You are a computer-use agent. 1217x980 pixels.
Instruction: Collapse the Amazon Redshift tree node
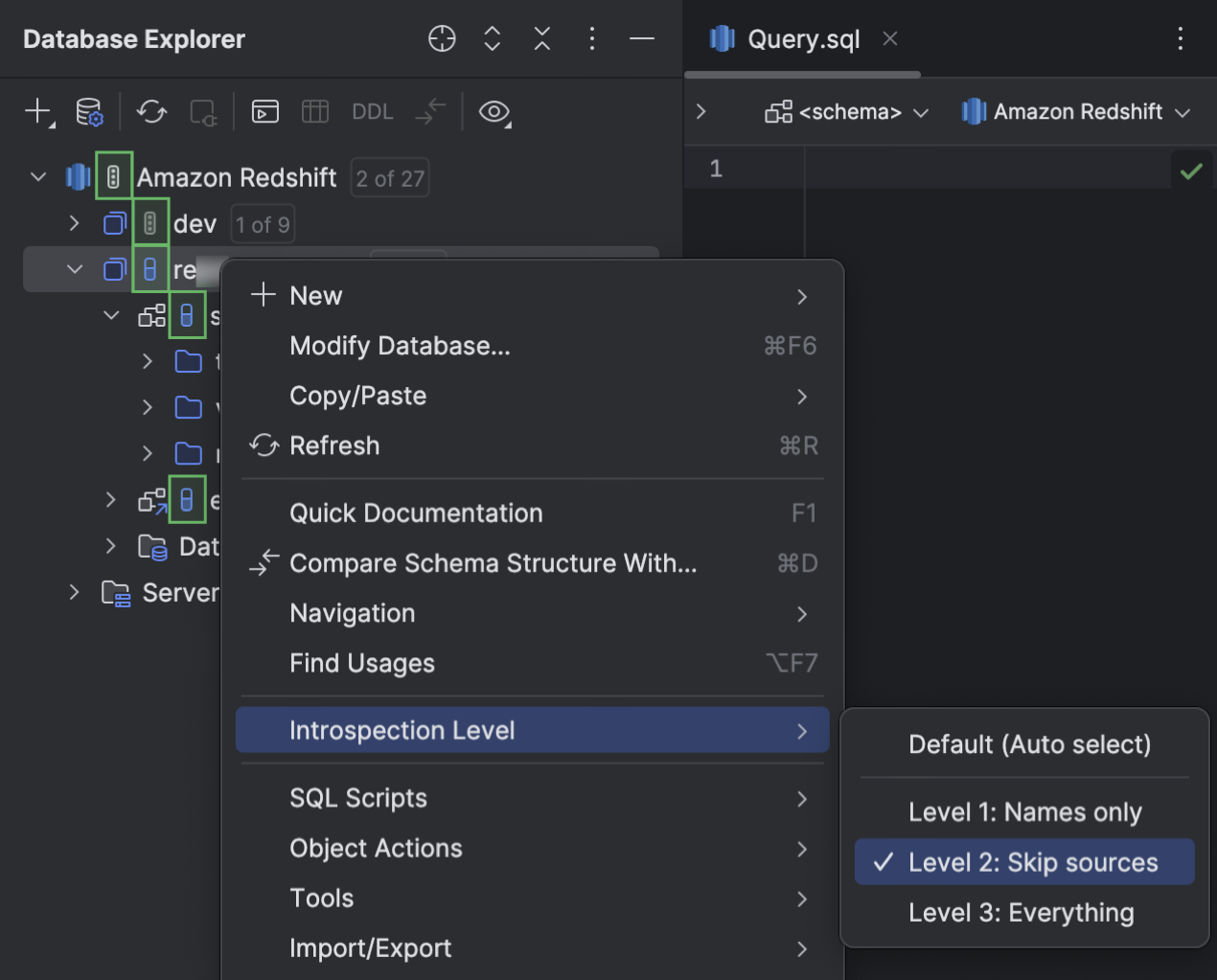pyautogui.click(x=38, y=177)
